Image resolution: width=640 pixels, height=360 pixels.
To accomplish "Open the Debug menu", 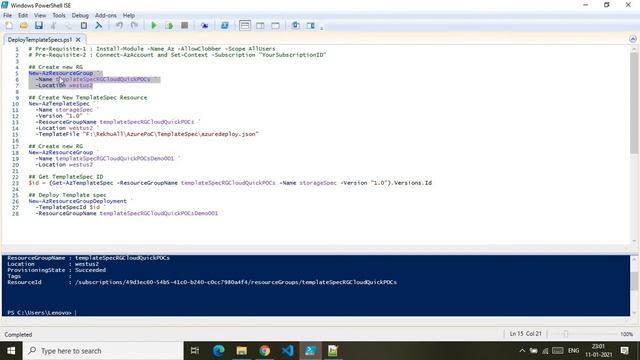I will click(80, 15).
